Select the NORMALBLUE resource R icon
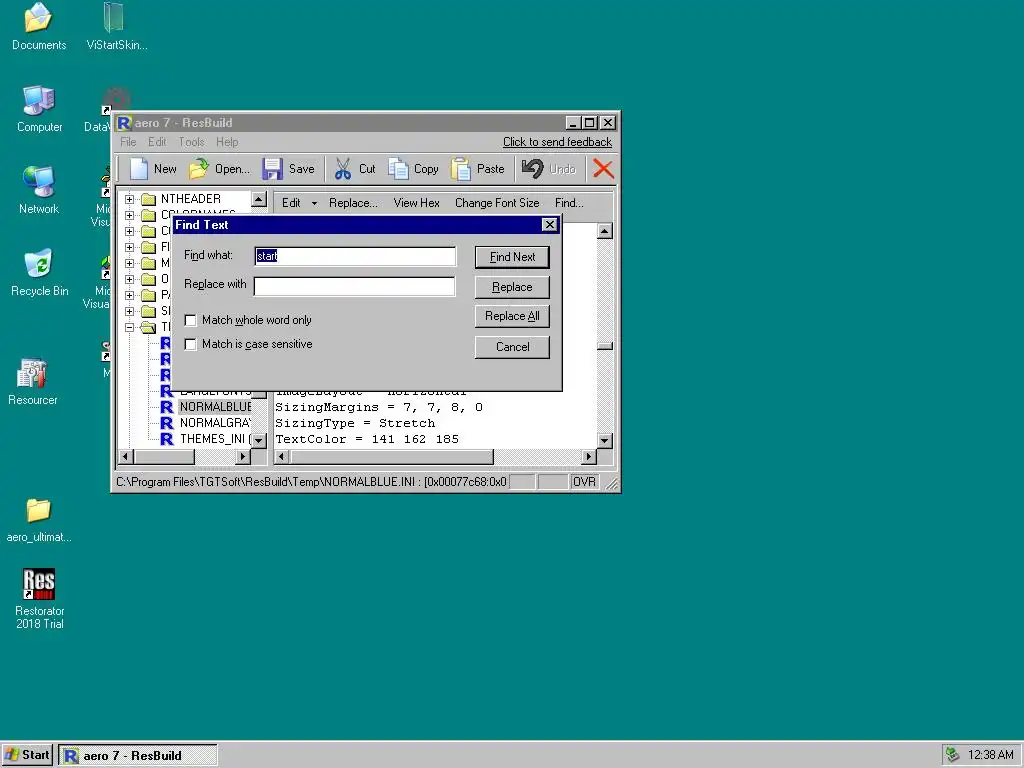 (x=167, y=407)
